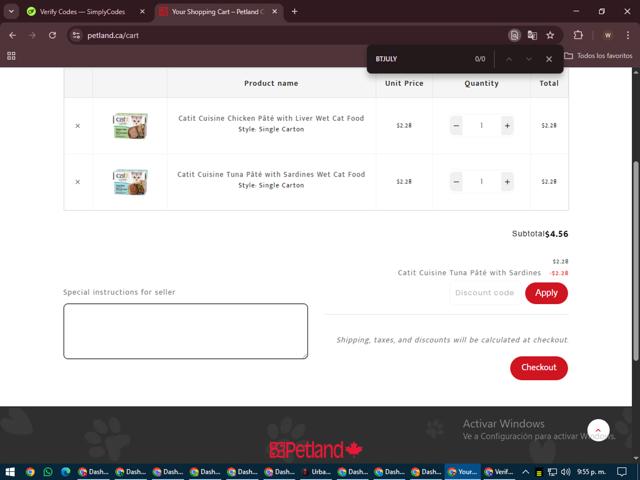This screenshot has width=640, height=480.
Task: Select the Subtotal $4.56 amount
Action: click(x=556, y=234)
